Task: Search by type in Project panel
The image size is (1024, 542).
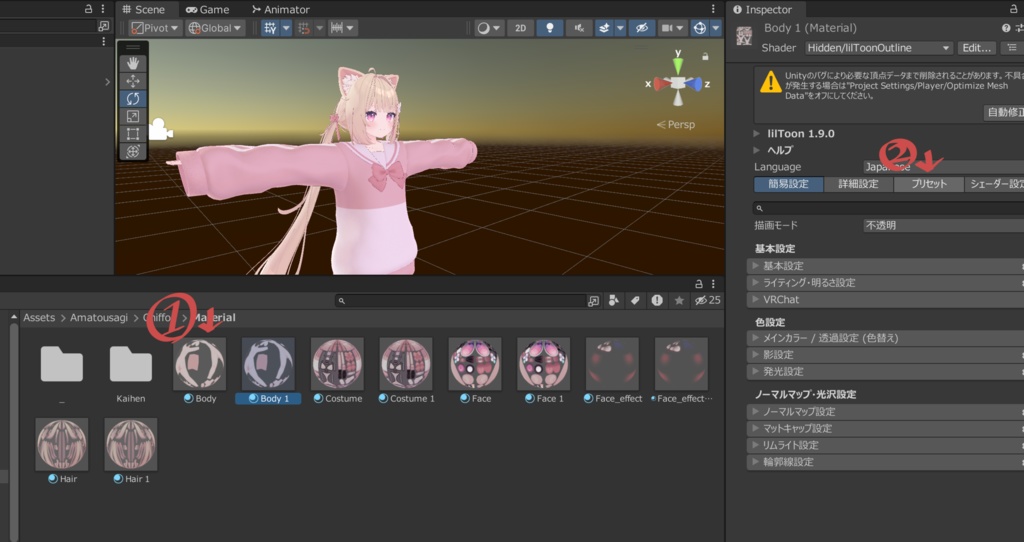Action: point(613,300)
